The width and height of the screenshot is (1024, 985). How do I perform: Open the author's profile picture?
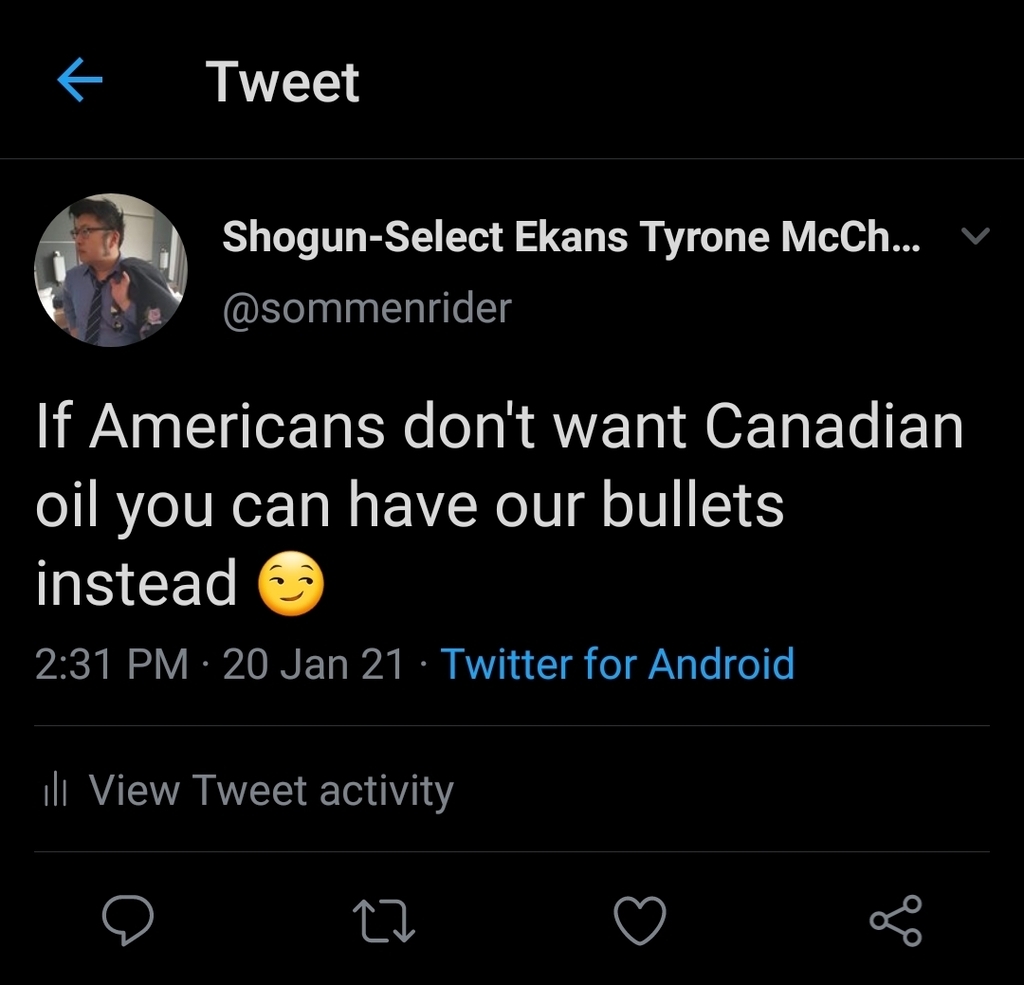click(x=111, y=270)
